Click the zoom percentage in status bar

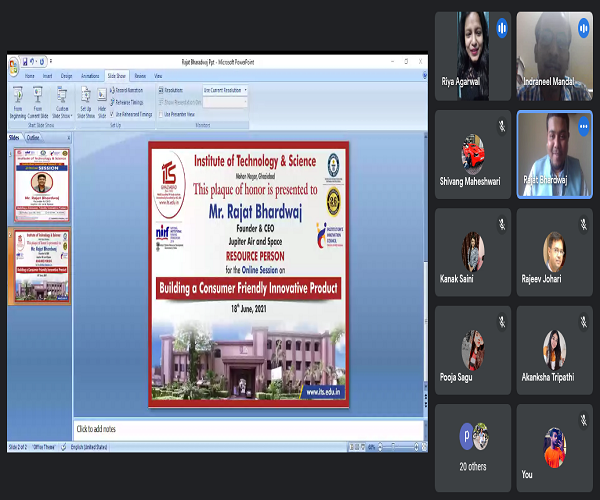point(371,447)
